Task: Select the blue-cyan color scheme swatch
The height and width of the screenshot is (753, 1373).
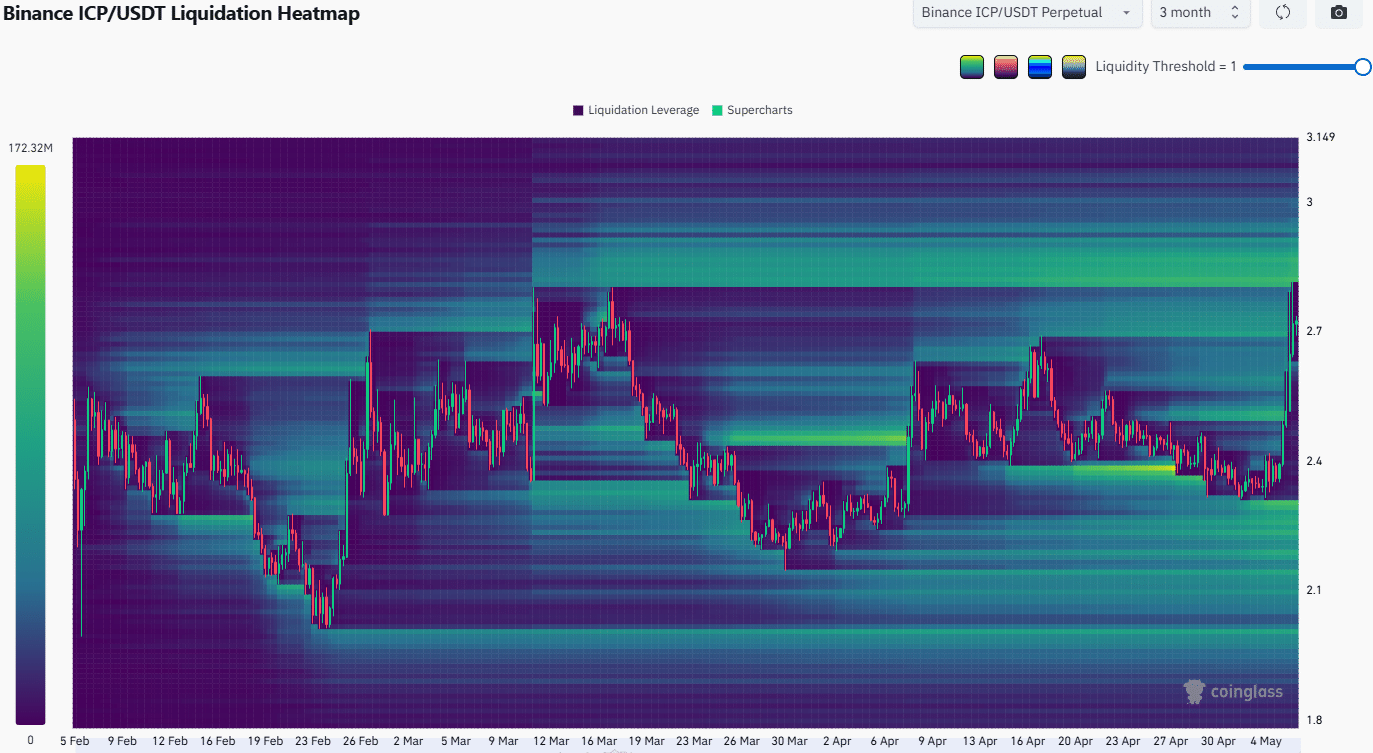Action: (x=1040, y=67)
